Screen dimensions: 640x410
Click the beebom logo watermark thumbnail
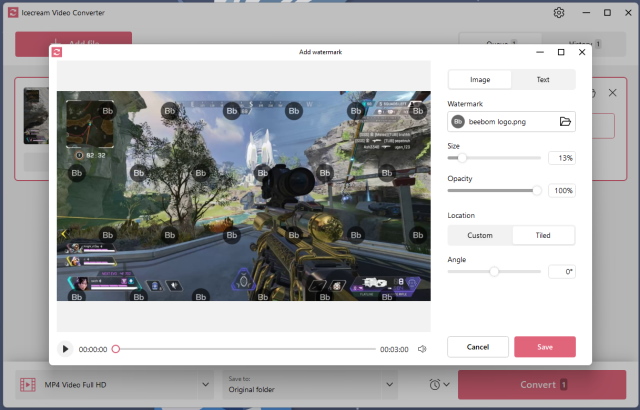tap(459, 122)
